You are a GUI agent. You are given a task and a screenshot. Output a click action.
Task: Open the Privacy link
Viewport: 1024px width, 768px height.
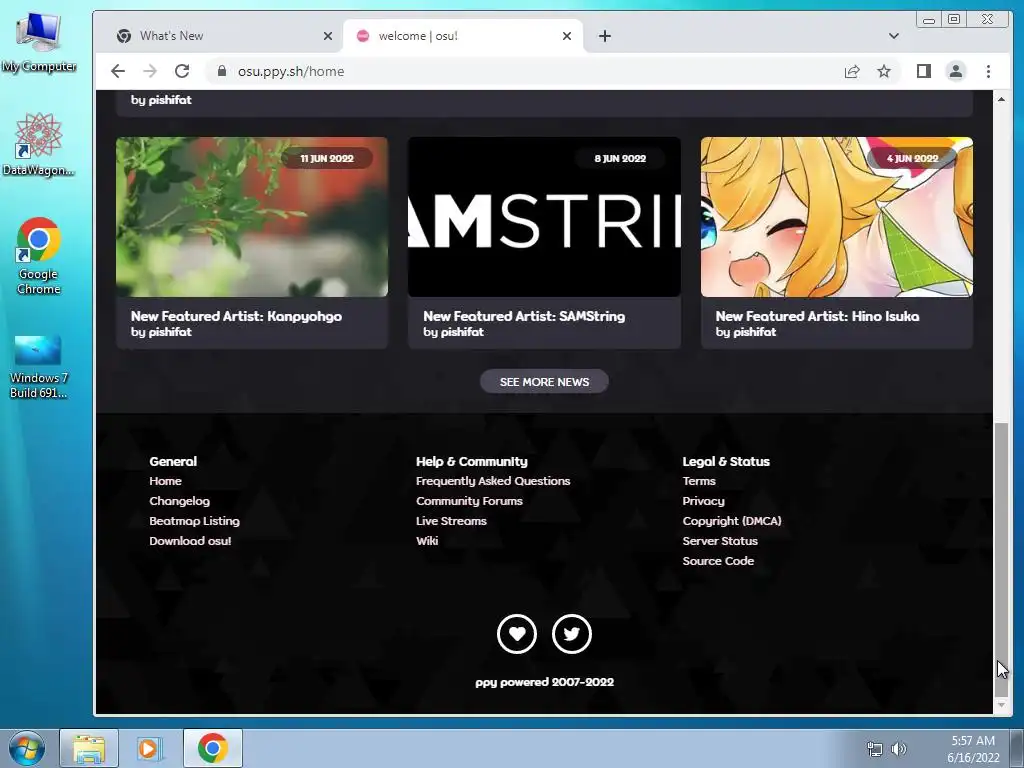[703, 501]
